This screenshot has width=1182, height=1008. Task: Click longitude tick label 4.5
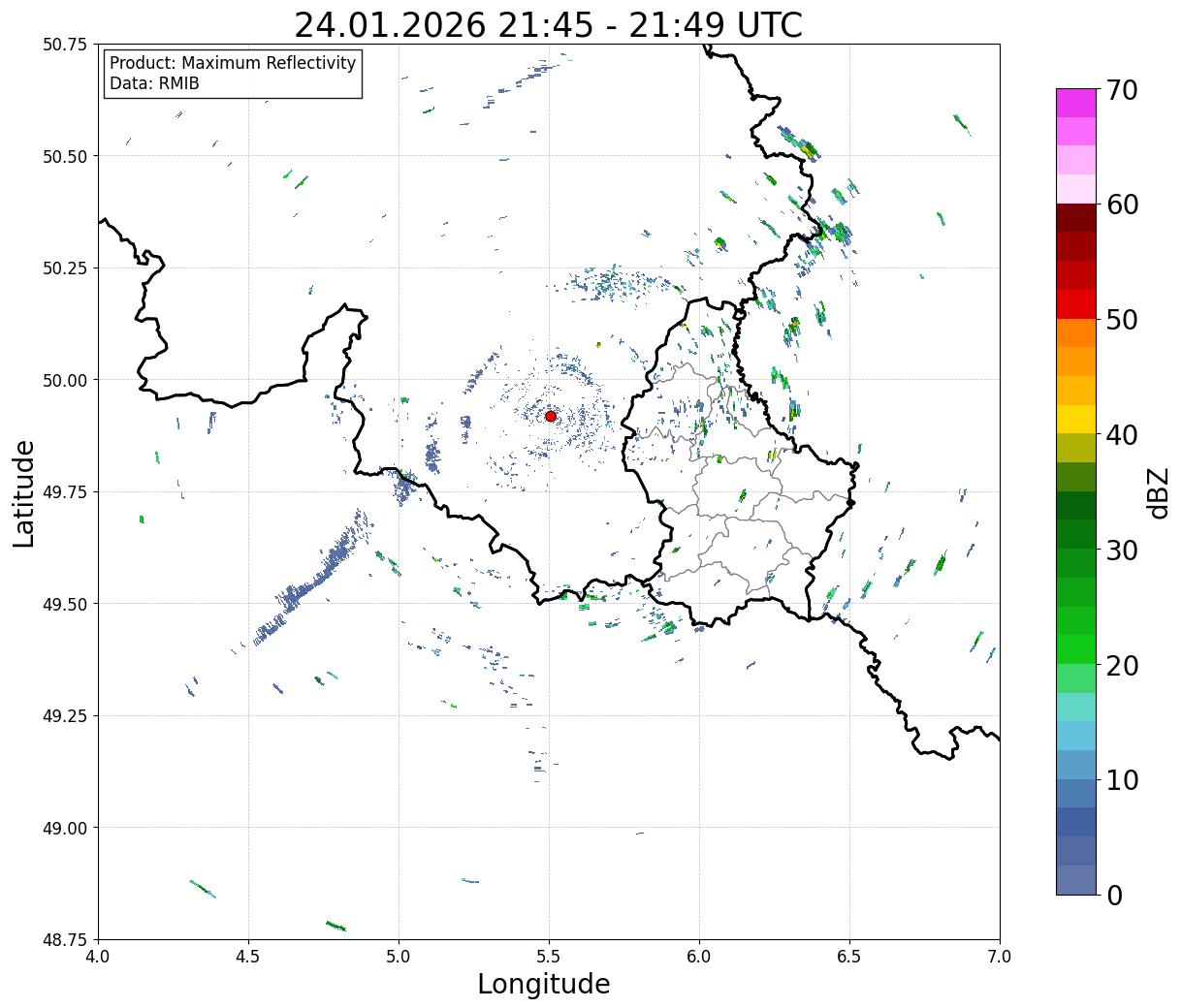click(248, 956)
